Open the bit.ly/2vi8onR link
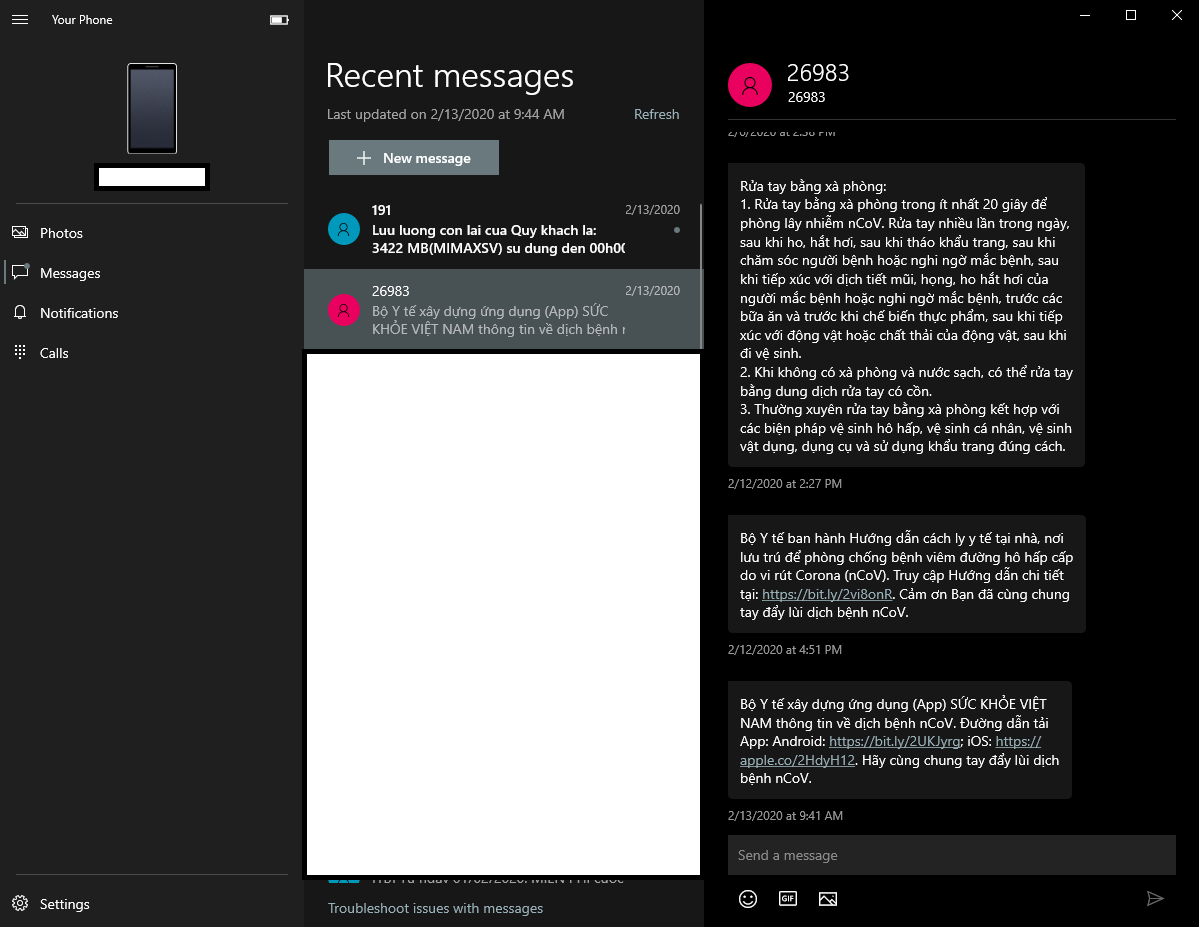The image size is (1199, 927). (x=827, y=594)
